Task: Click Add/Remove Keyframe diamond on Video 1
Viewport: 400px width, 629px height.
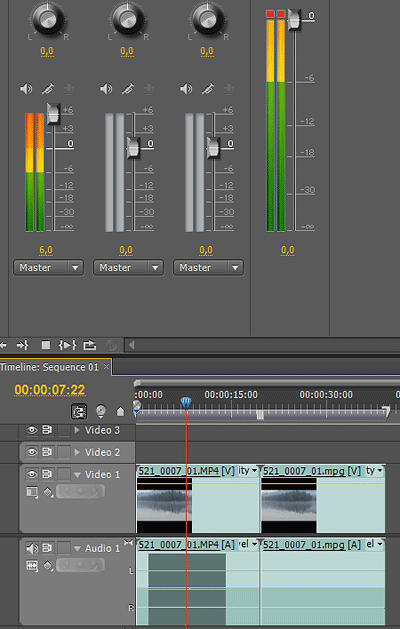Action: (80, 491)
